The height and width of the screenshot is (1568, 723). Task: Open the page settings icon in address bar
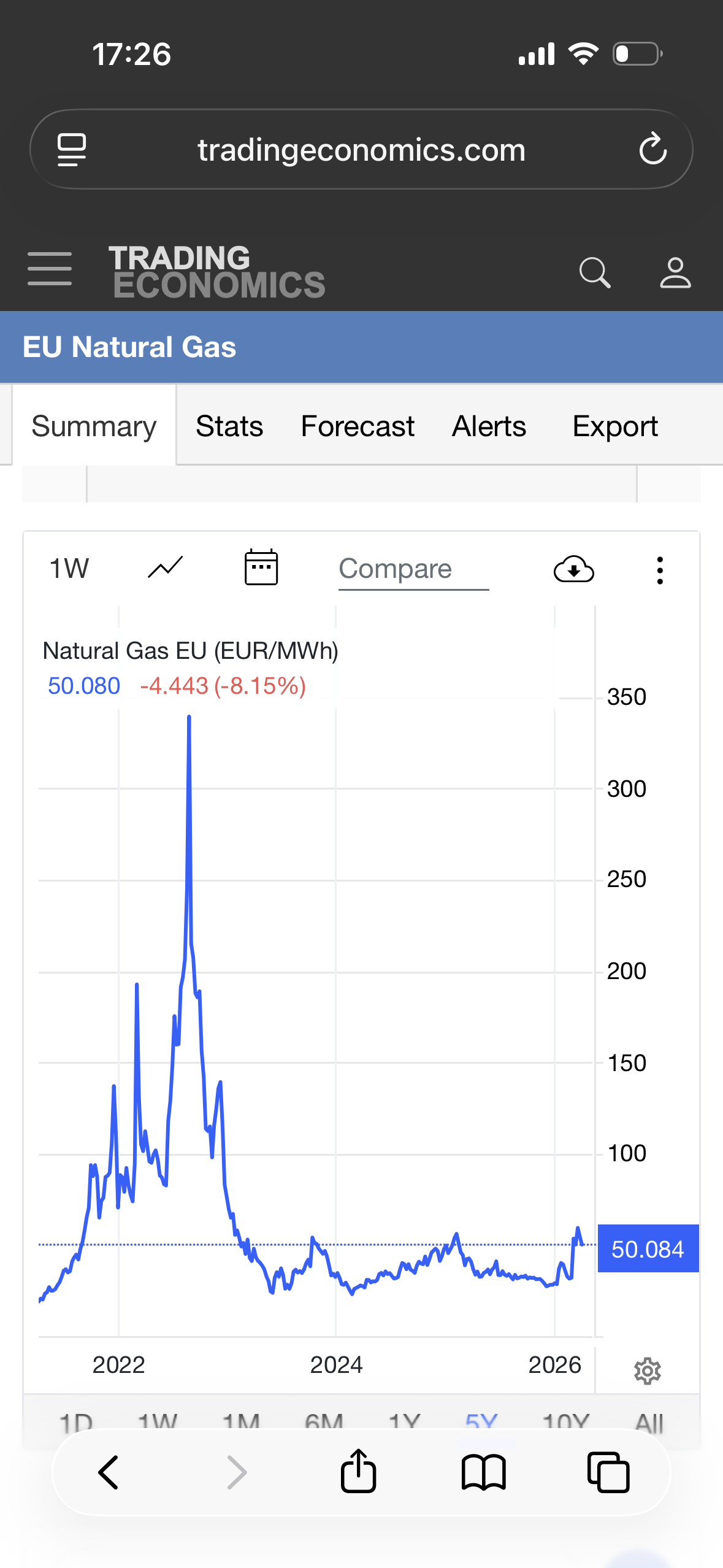(72, 150)
